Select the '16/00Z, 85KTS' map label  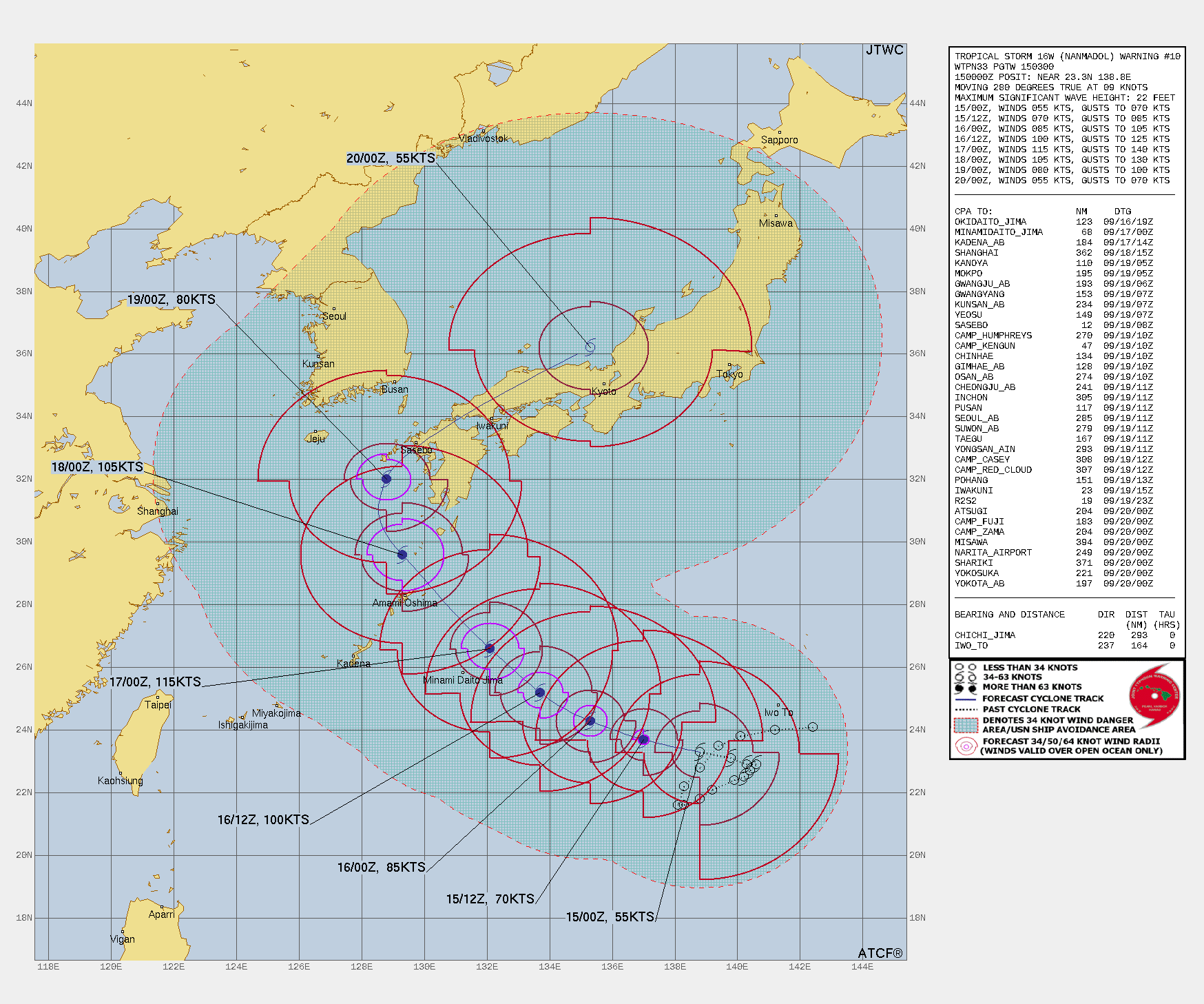point(382,868)
